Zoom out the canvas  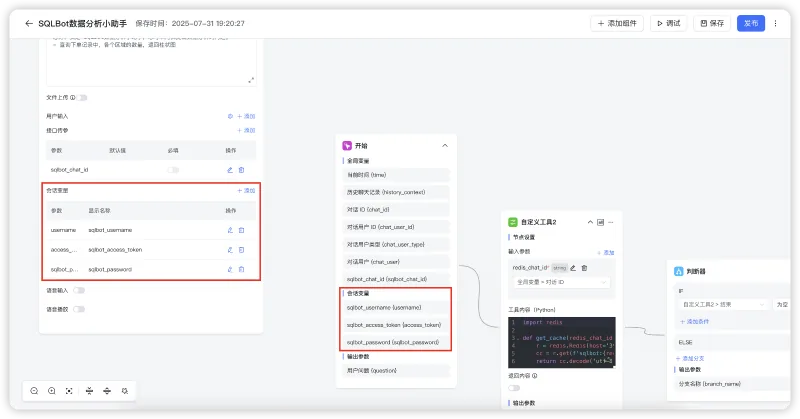34,391
